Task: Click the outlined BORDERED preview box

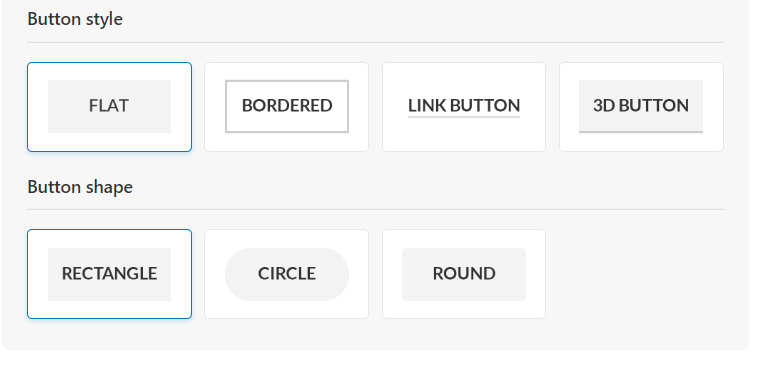Action: click(x=287, y=106)
